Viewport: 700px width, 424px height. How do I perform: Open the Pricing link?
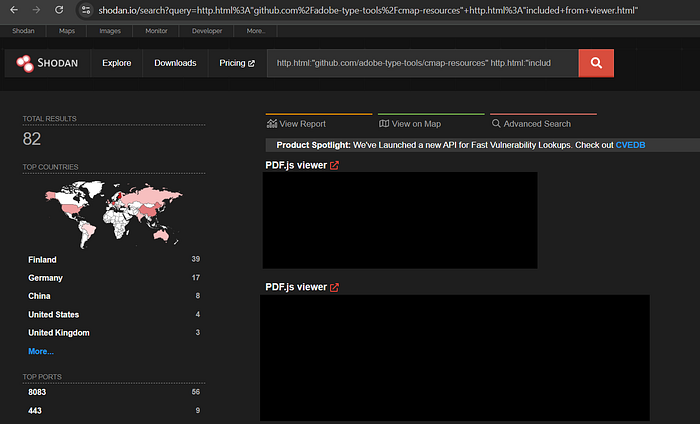(237, 63)
